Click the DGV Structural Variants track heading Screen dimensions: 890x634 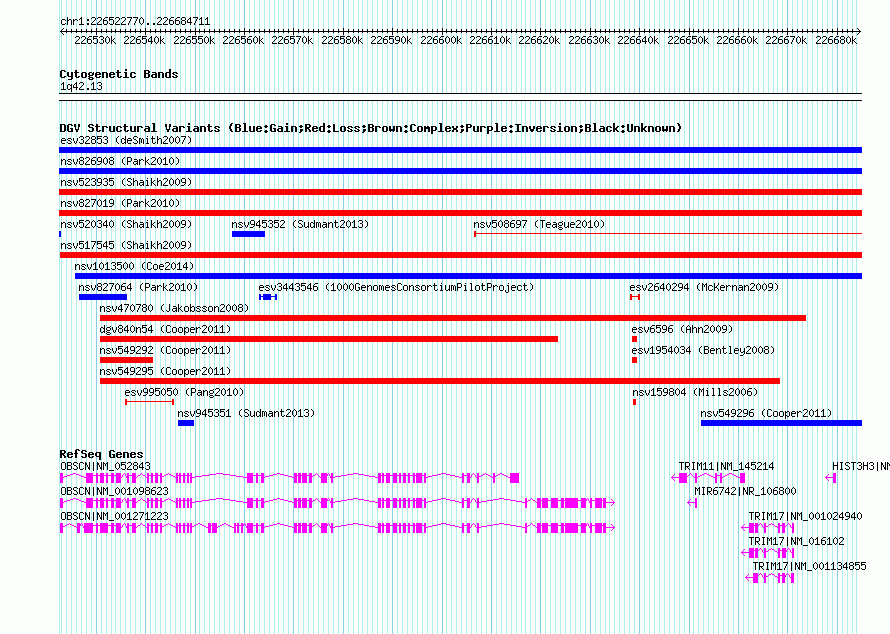tap(371, 128)
